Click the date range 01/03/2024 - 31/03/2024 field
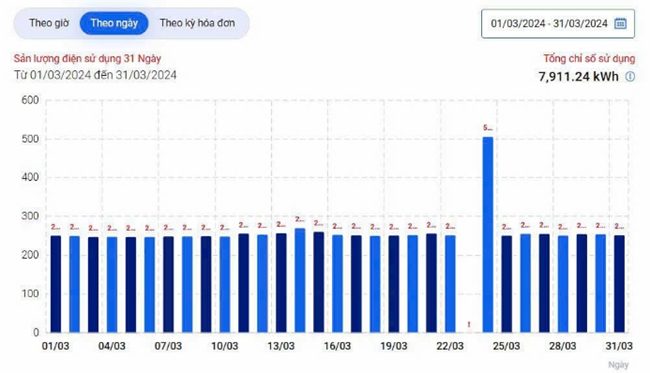 coord(558,24)
